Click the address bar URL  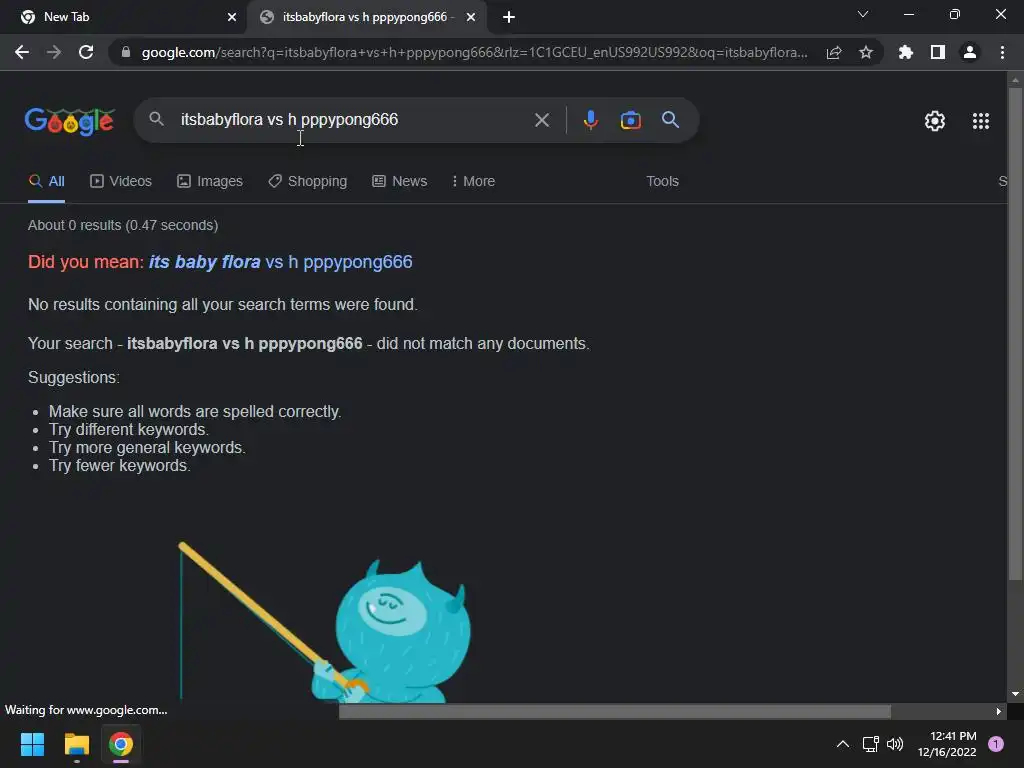[474, 52]
